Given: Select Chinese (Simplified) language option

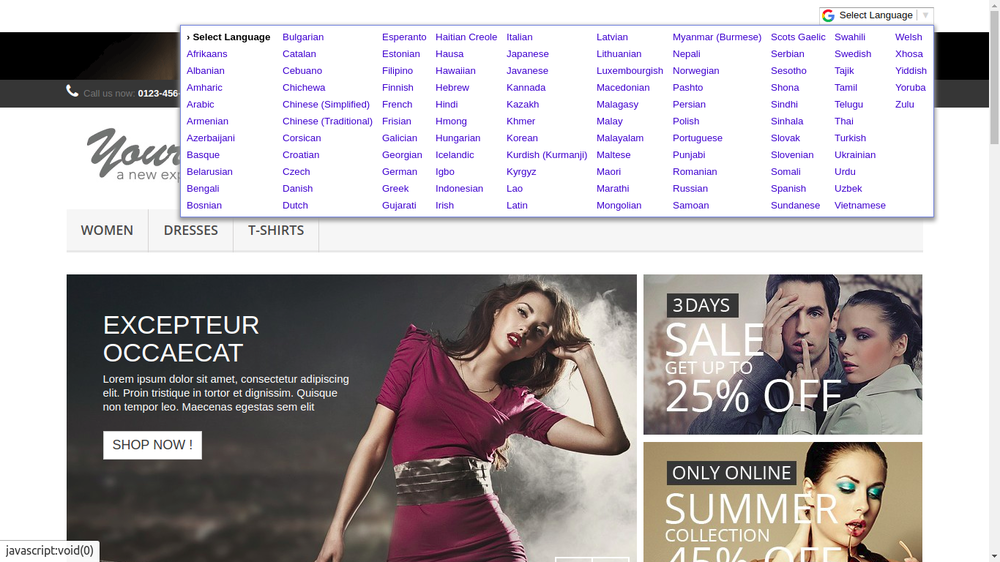Looking at the screenshot, I should [326, 104].
